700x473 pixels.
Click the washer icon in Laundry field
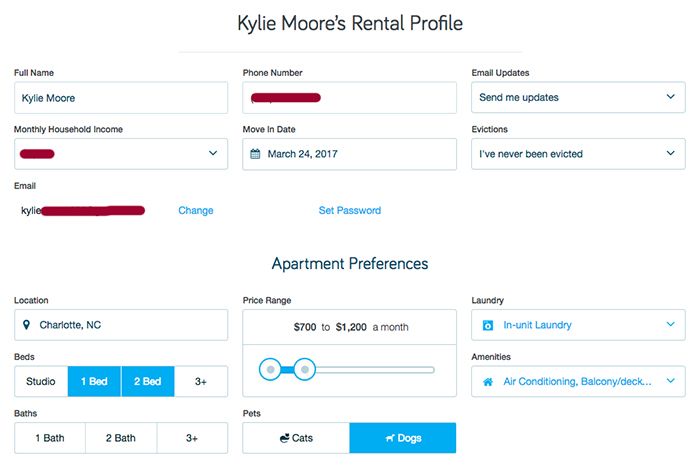pos(488,325)
